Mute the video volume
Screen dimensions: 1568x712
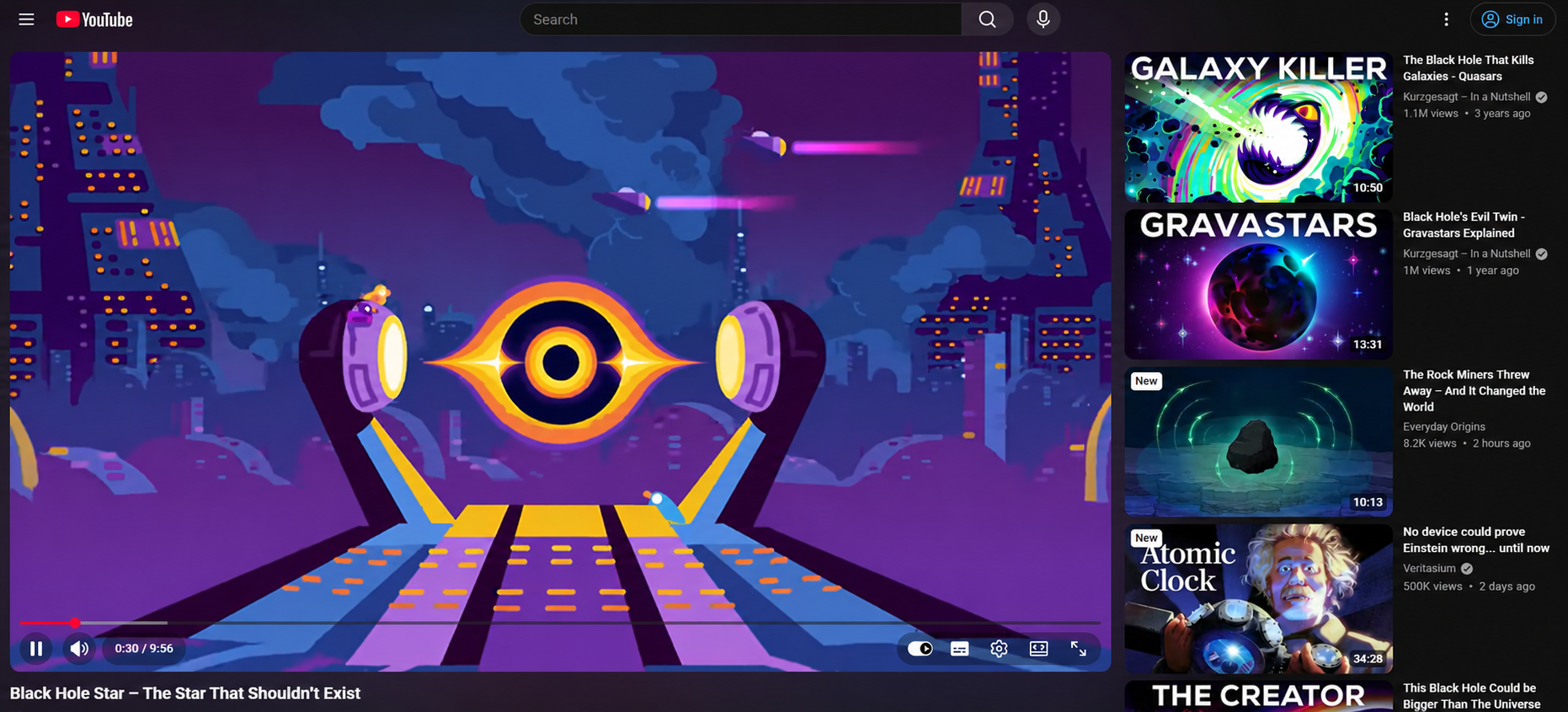[79, 649]
